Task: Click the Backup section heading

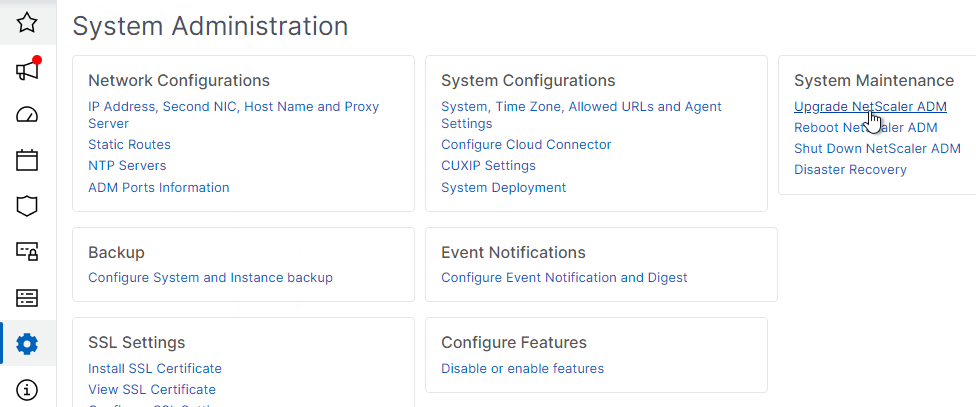Action: pos(116,252)
